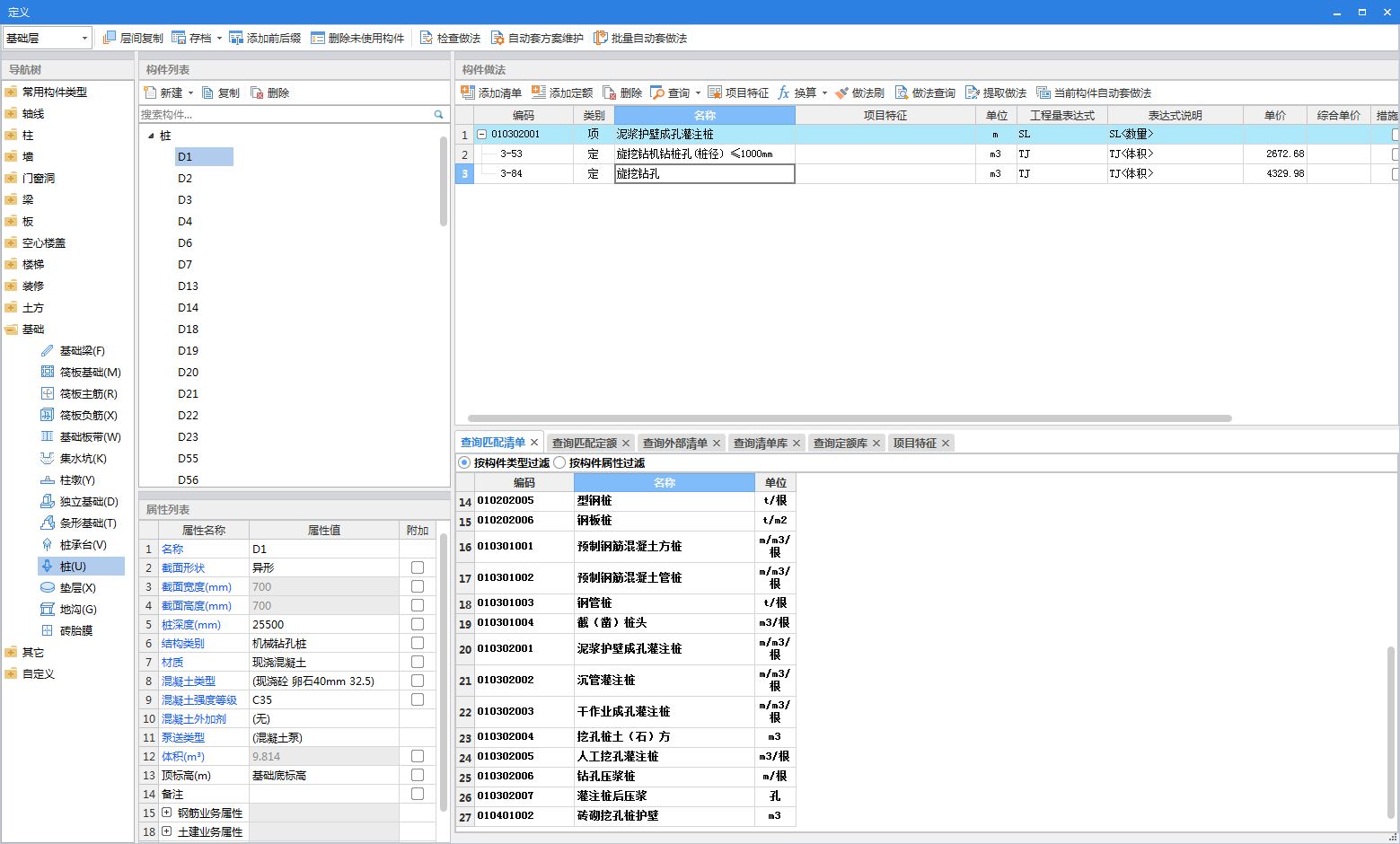Close the 查询匹配清单 tab
Image resolution: width=1400 pixels, height=844 pixels.
pyautogui.click(x=534, y=442)
